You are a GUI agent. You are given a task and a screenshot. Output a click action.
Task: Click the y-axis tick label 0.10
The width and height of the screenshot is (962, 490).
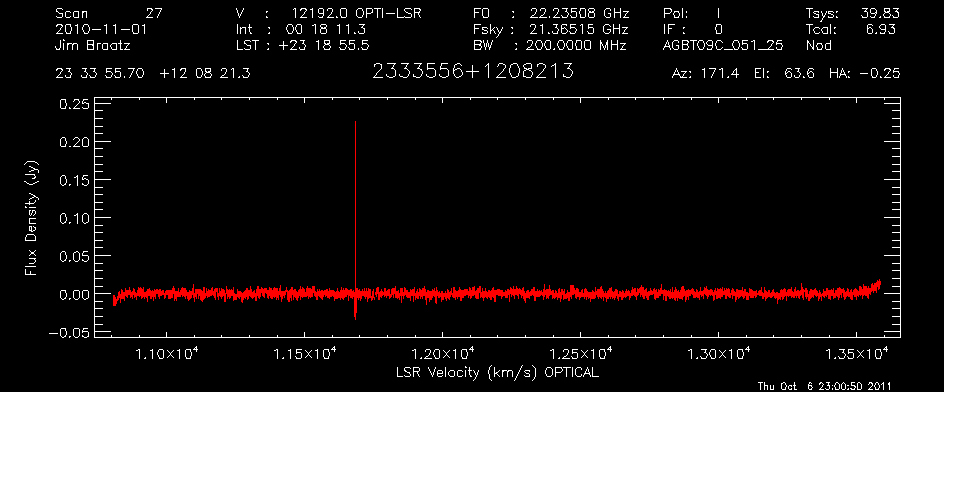[x=74, y=218]
